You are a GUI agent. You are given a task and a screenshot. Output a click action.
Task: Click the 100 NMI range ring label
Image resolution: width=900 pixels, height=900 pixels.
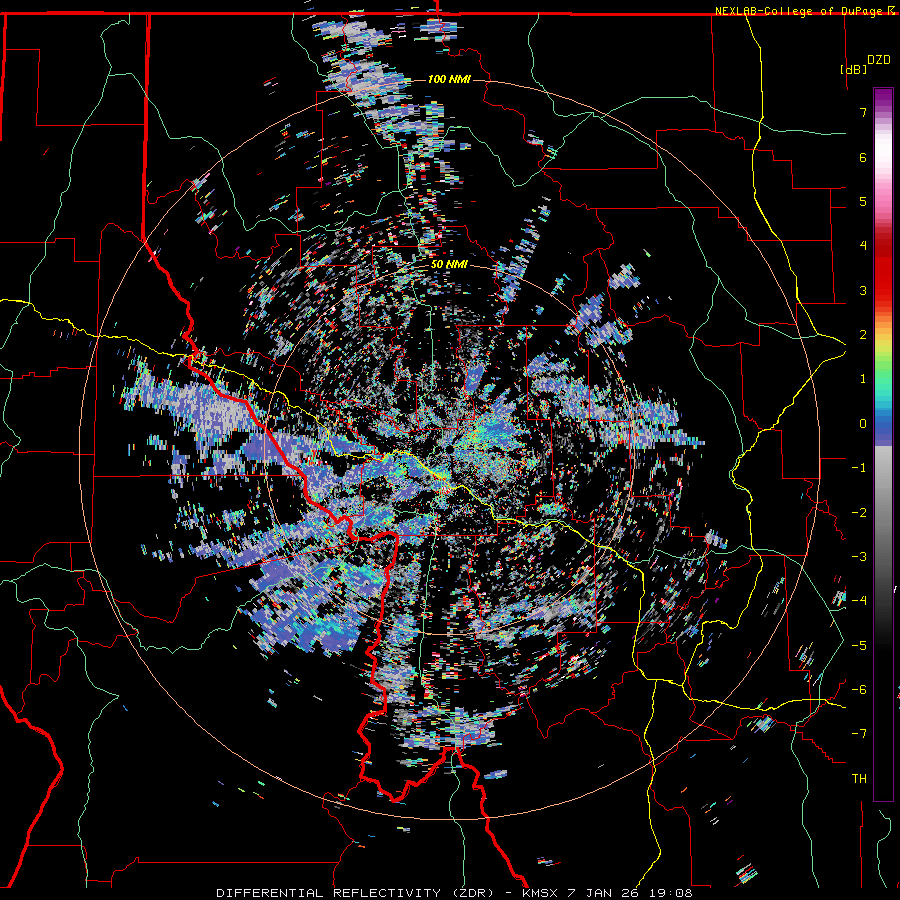point(449,79)
